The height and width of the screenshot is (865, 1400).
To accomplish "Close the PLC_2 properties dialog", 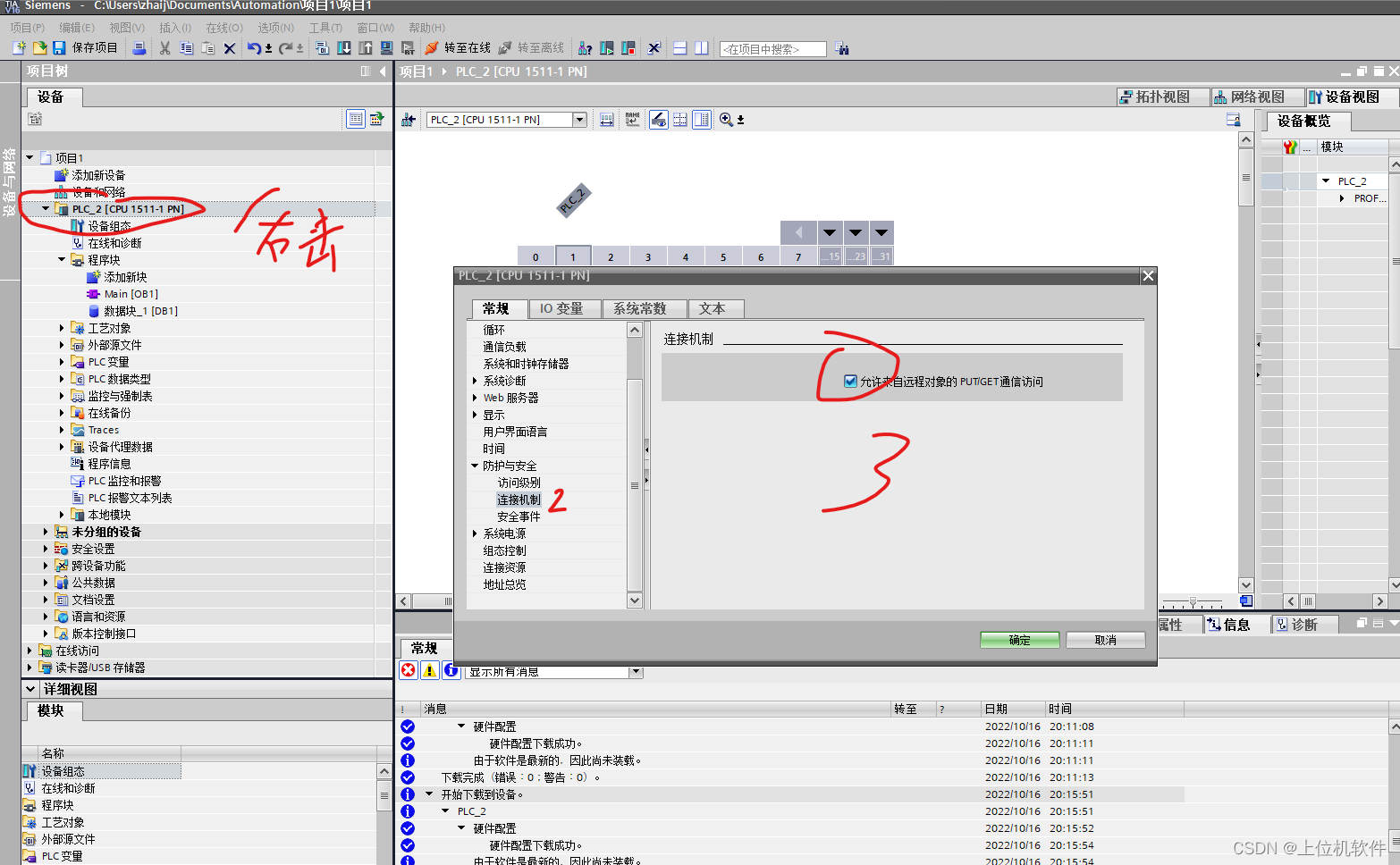I will pos(1149,276).
